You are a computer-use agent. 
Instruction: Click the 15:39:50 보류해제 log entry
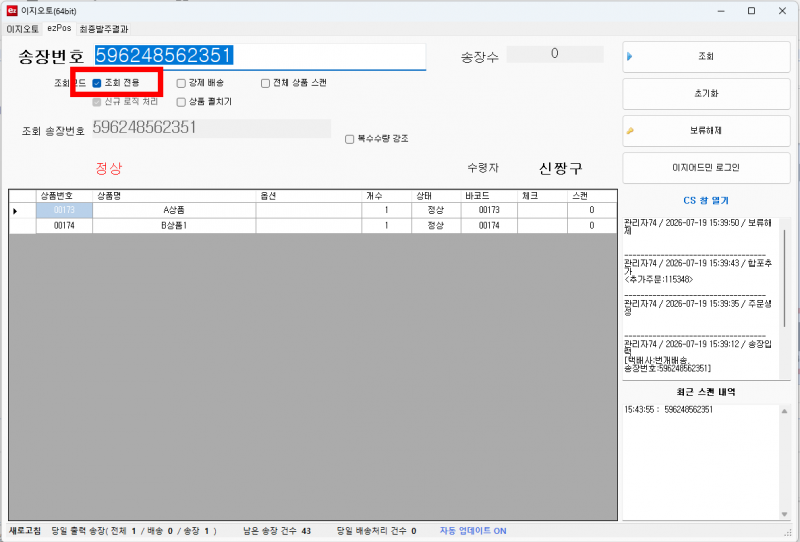[698, 227]
